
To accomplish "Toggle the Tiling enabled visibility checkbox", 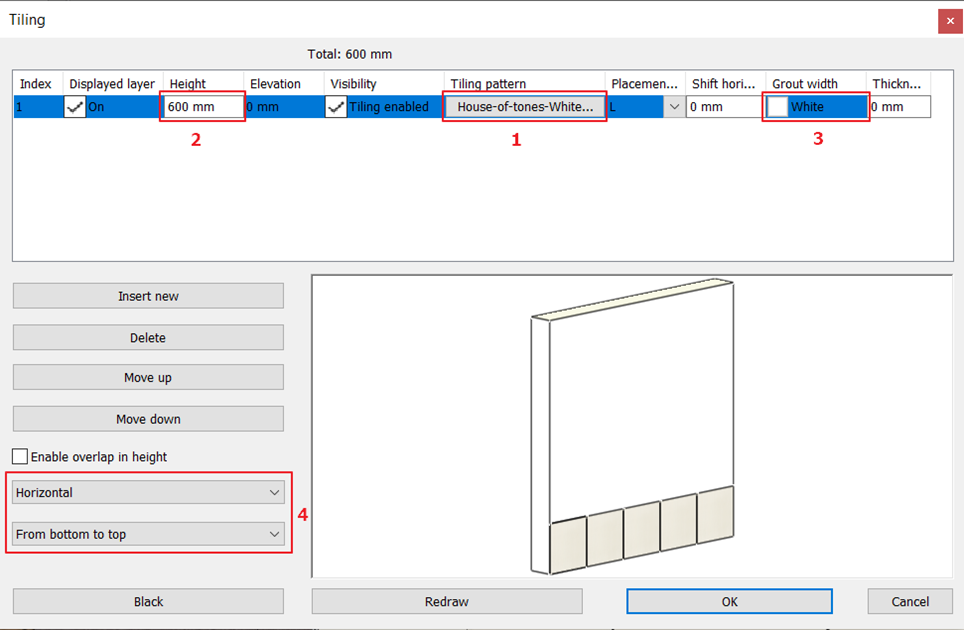I will click(337, 107).
